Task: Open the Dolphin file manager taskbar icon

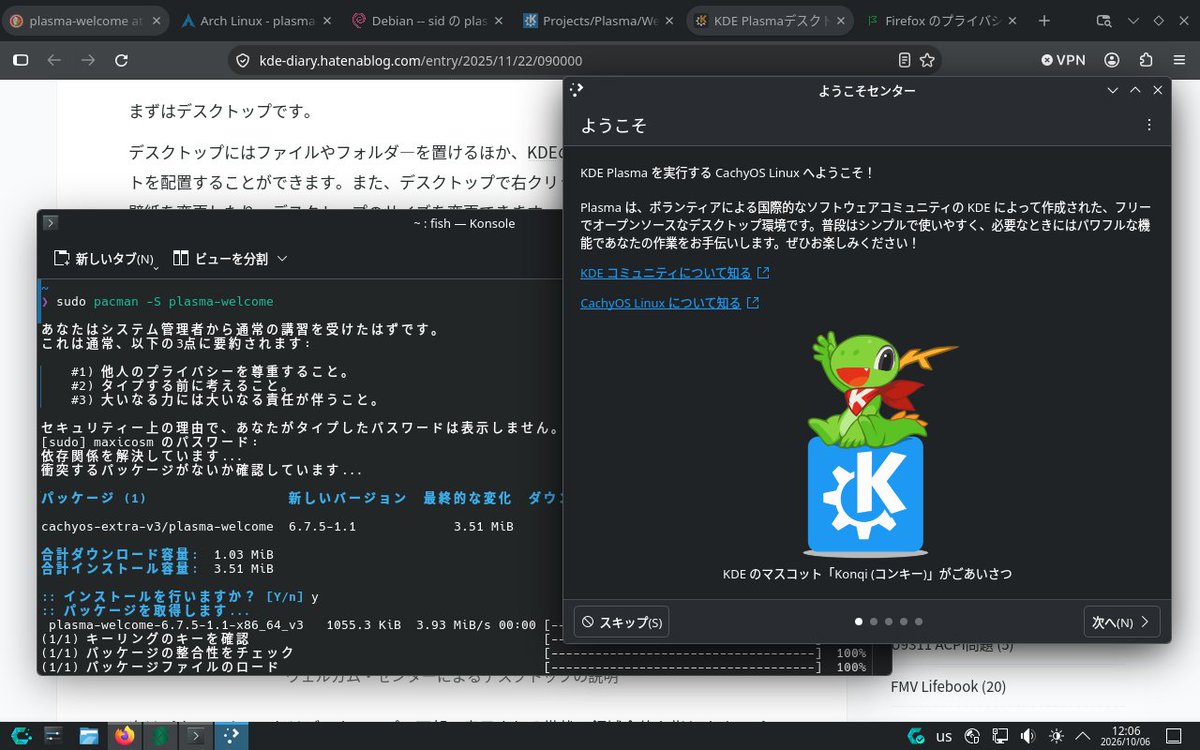Action: [90, 736]
